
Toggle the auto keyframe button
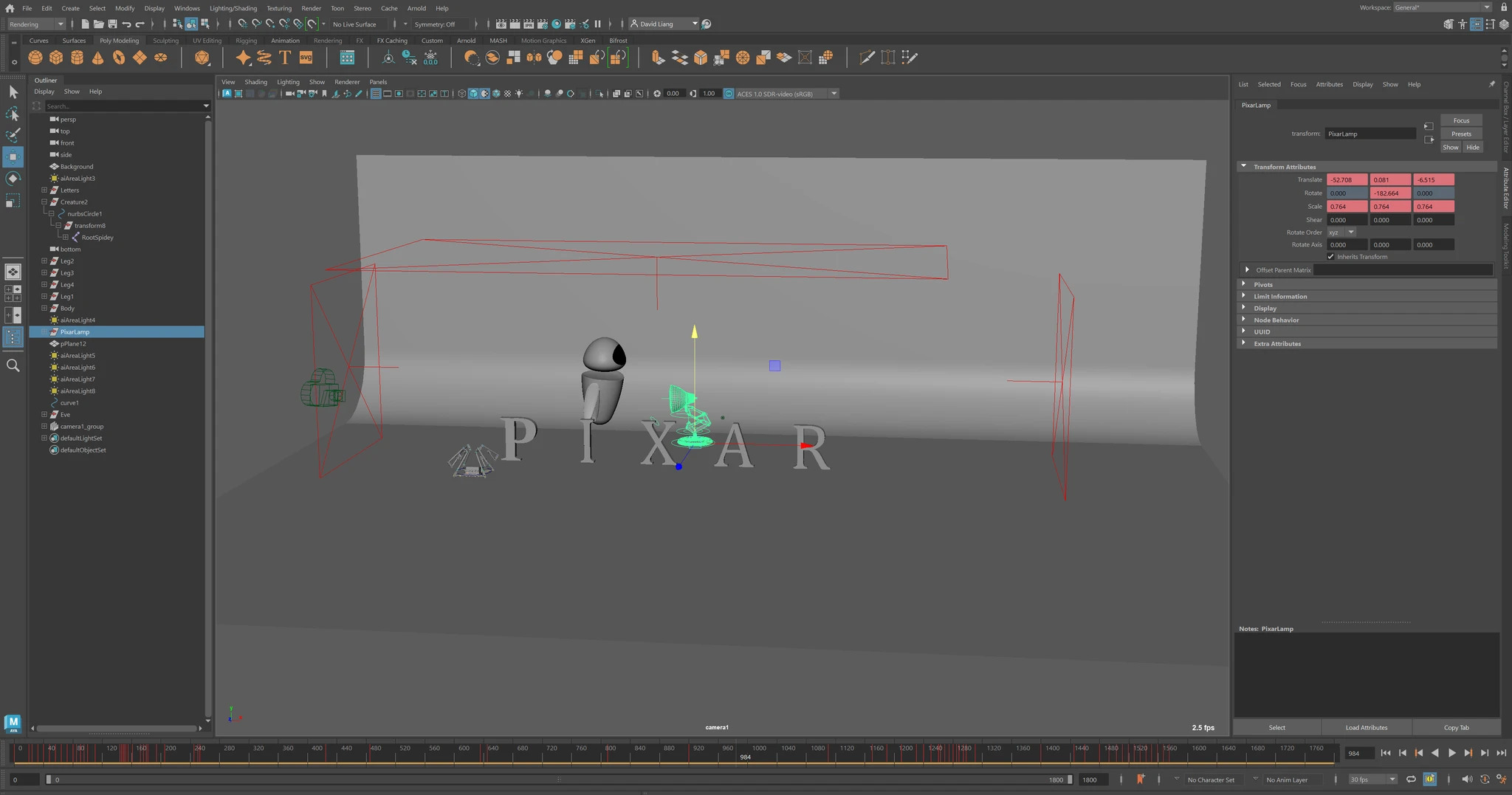tap(1485, 779)
